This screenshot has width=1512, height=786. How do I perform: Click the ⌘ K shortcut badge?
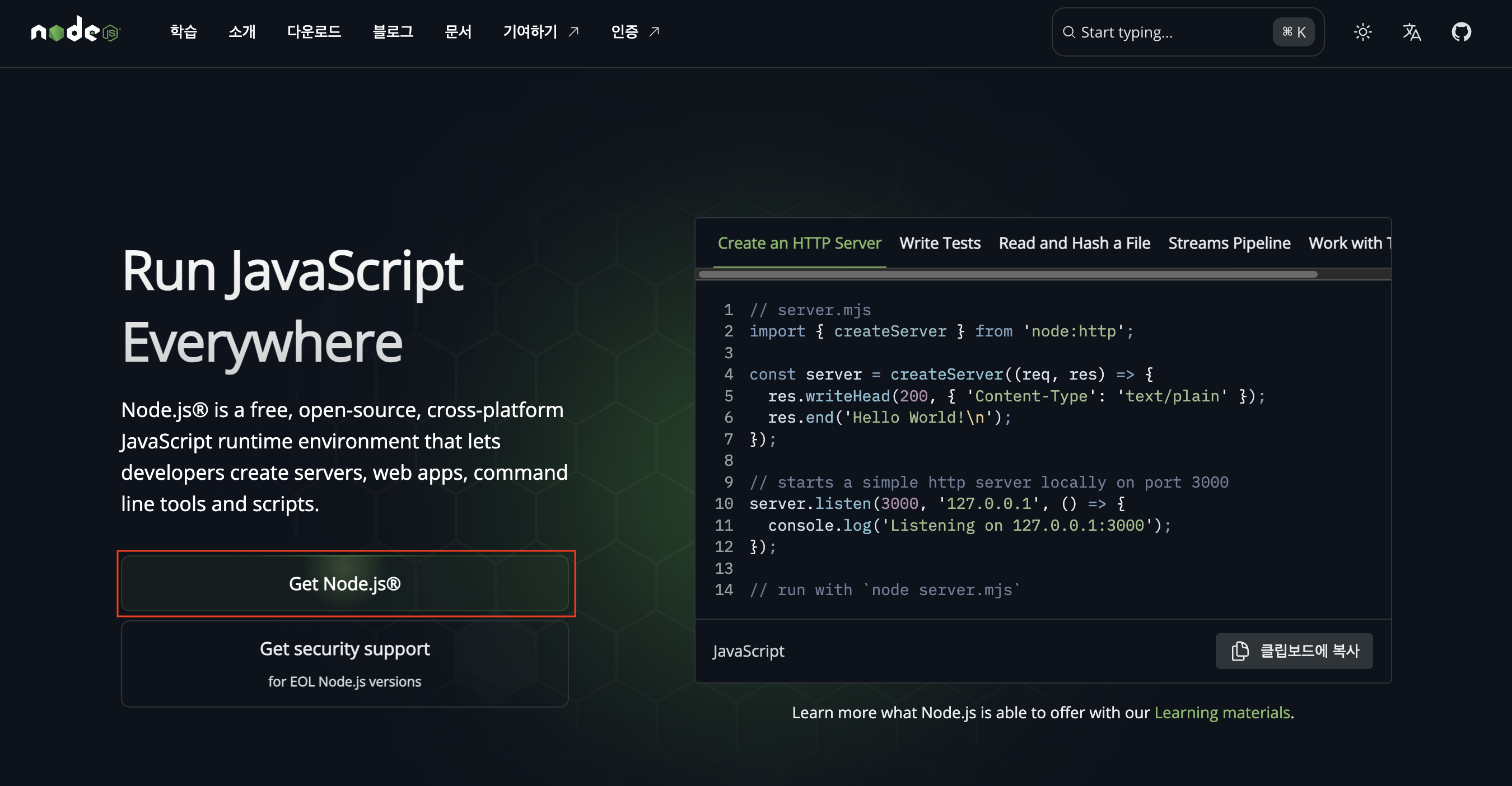(1293, 32)
